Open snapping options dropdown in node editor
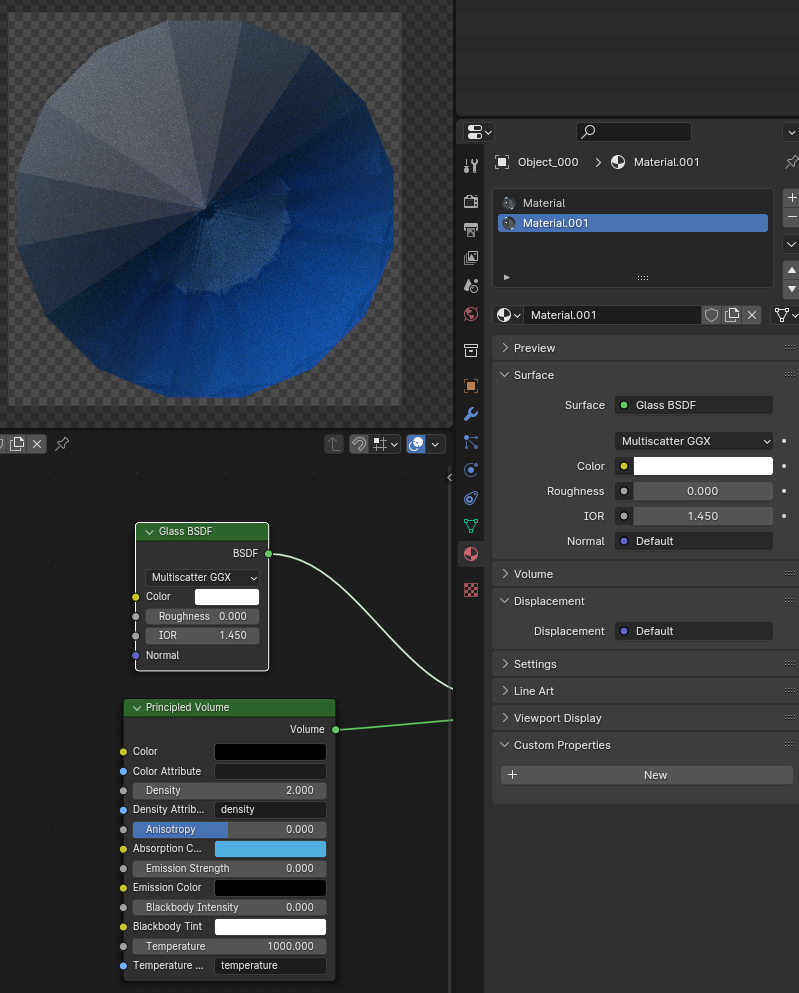 386,445
